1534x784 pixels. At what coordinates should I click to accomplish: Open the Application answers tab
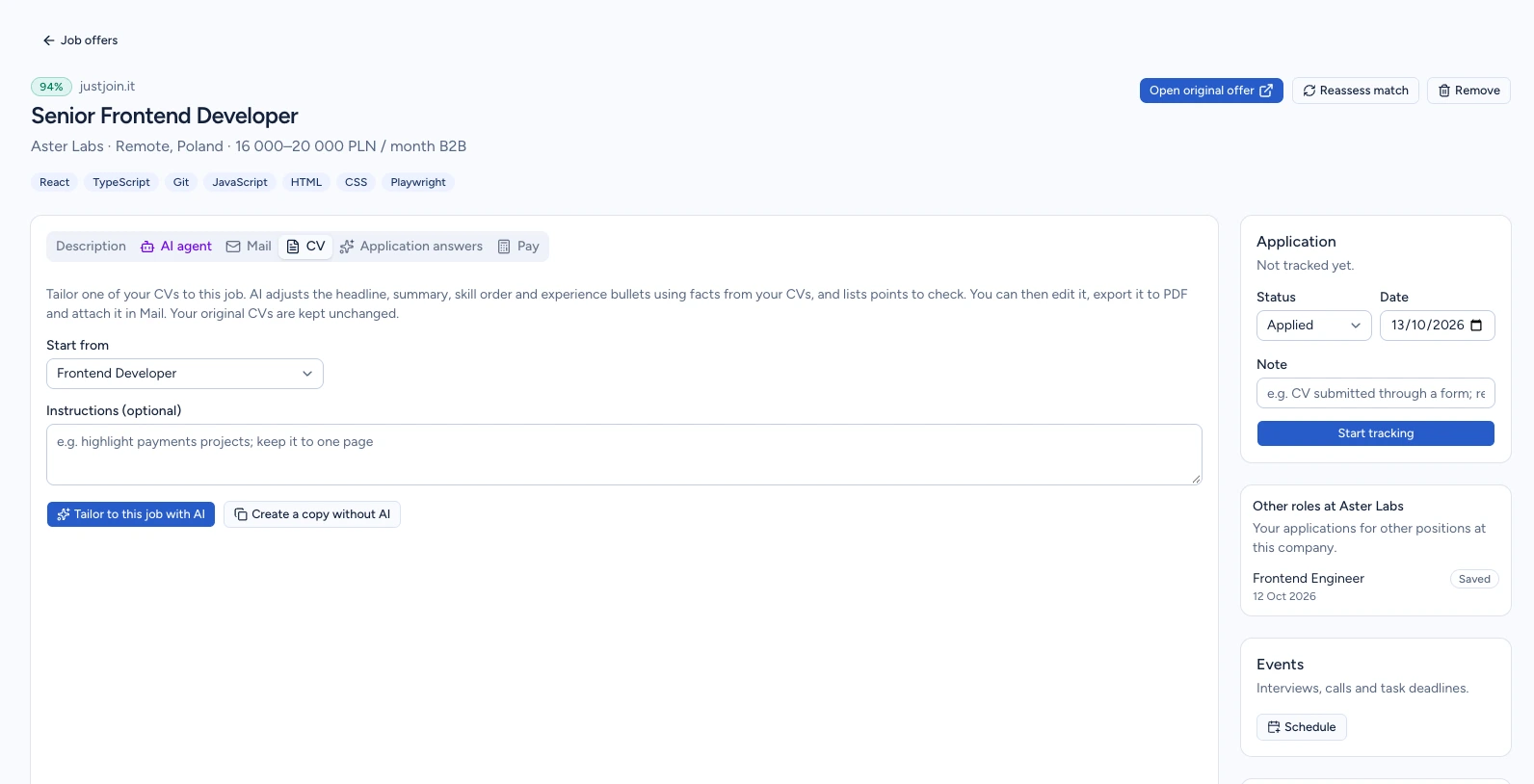coord(411,247)
